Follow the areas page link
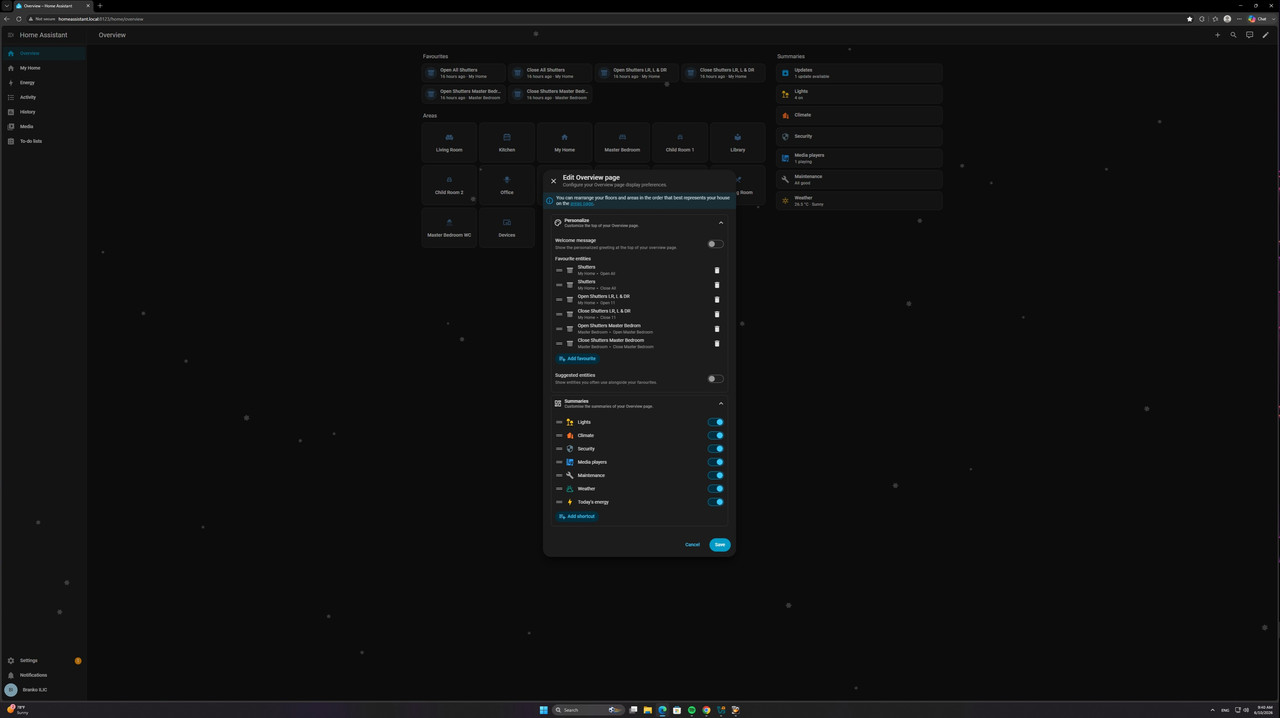Viewport: 1280px width, 718px height. pyautogui.click(x=582, y=203)
